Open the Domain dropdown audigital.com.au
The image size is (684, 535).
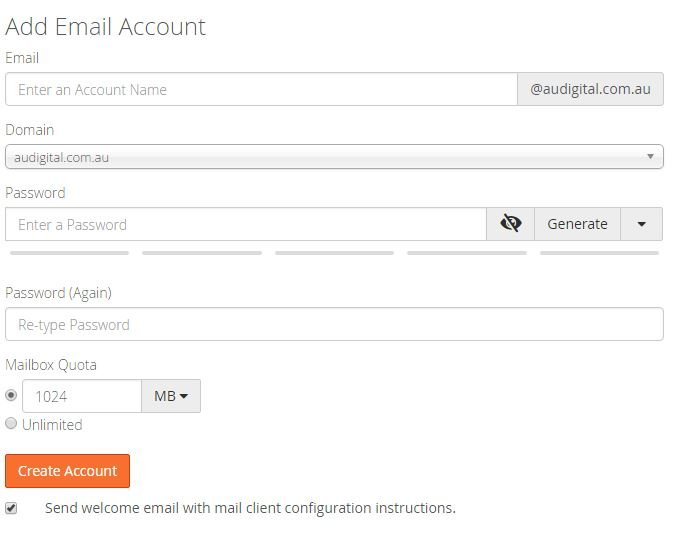click(334, 157)
